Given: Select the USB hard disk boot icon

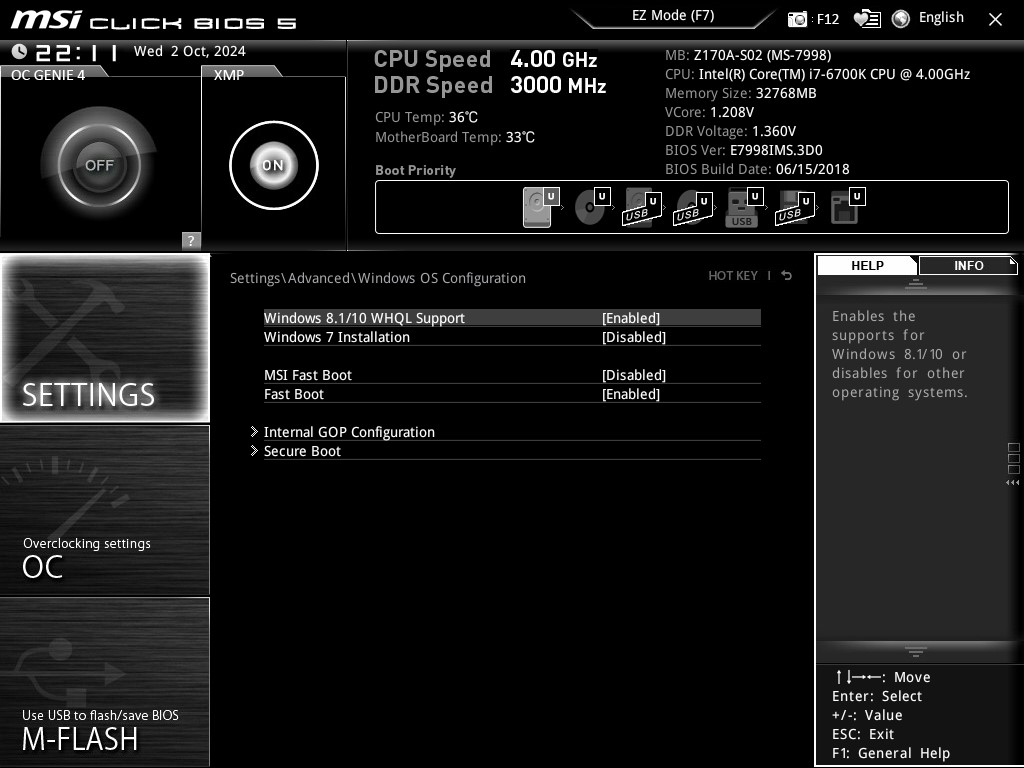Looking at the screenshot, I should [x=642, y=207].
